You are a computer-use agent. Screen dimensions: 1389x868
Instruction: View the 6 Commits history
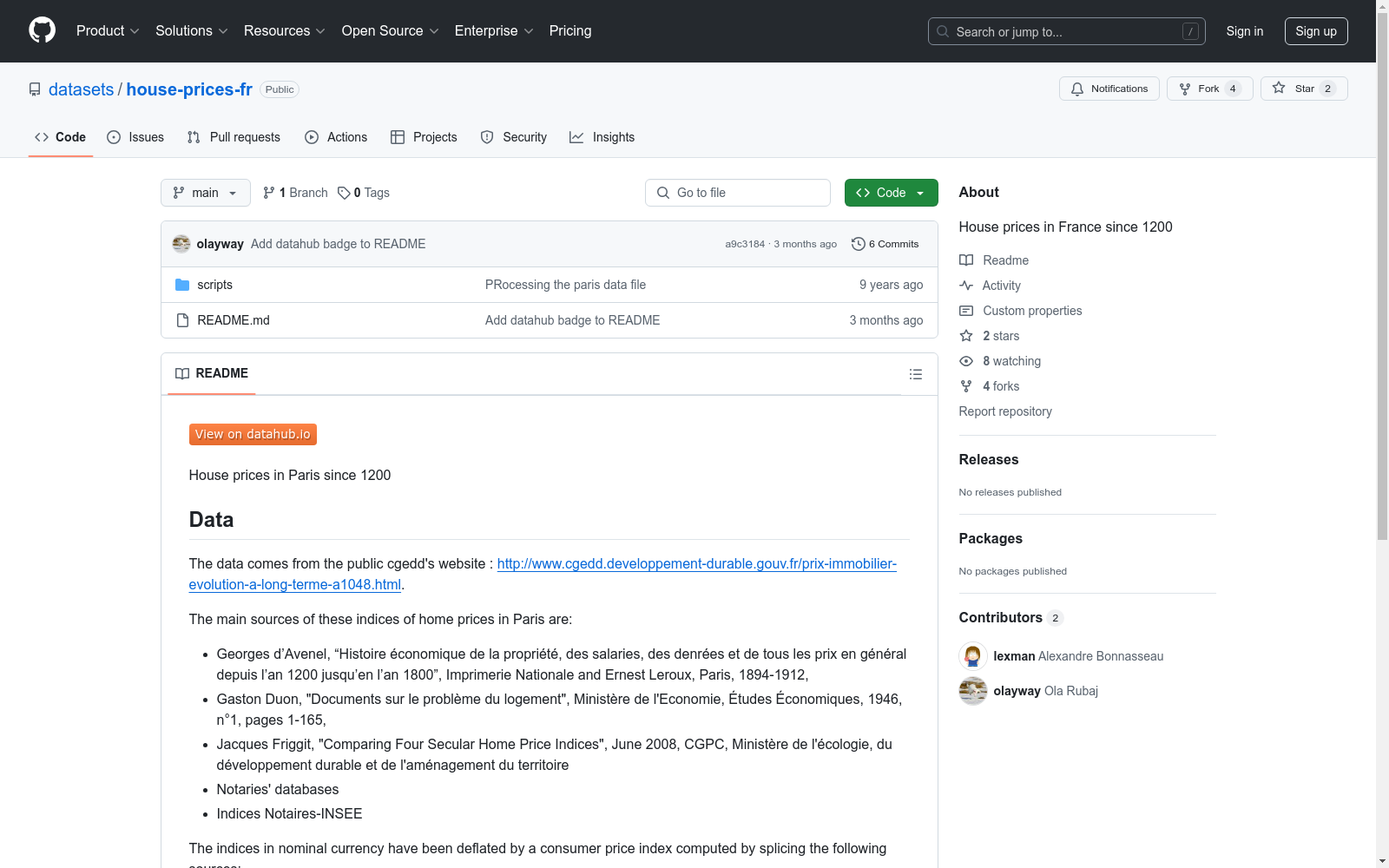click(885, 244)
